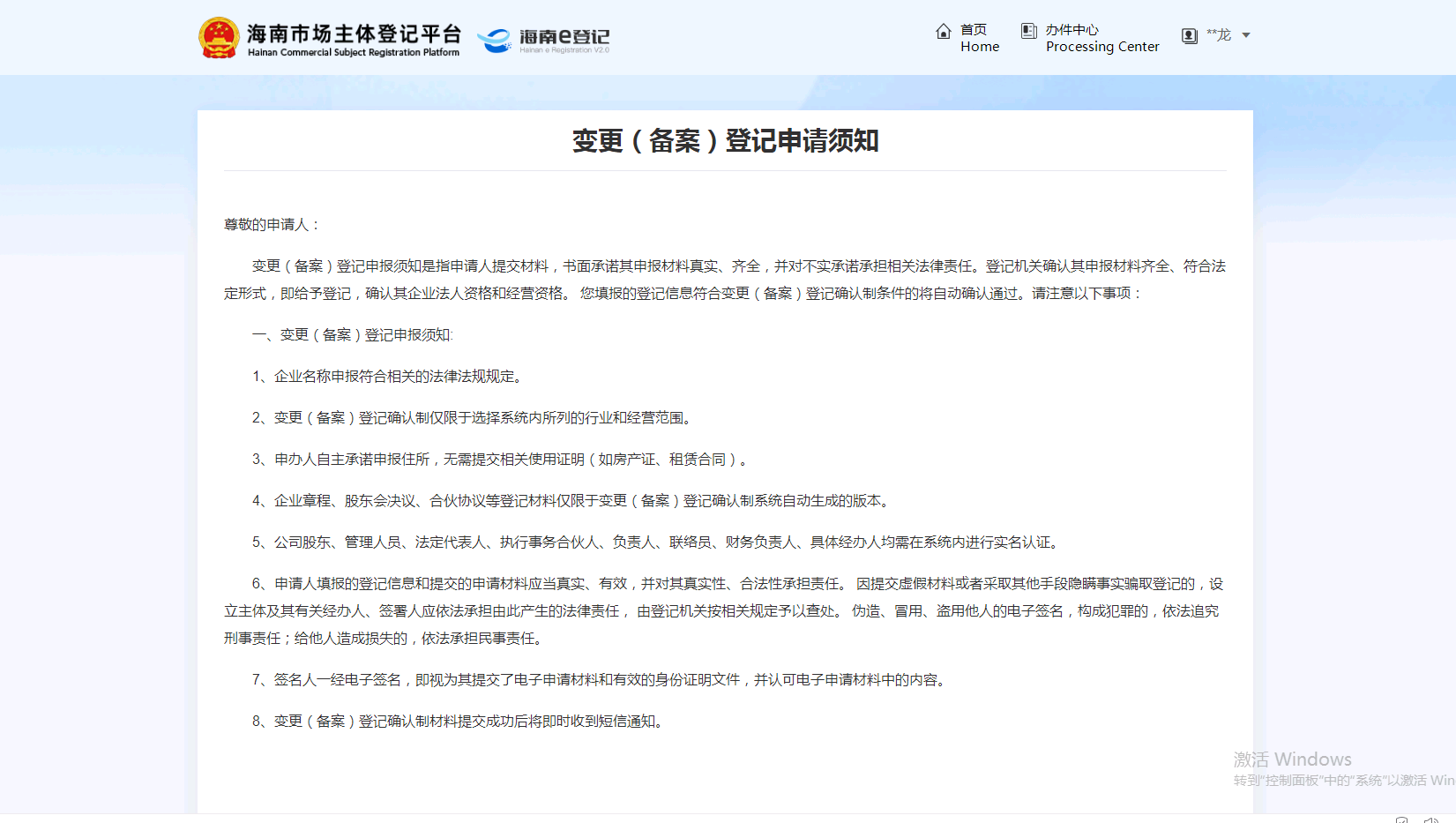This screenshot has height=823, width=1456.
Task: Click the heading 变更（备案）登记申请须知
Action: click(x=725, y=141)
